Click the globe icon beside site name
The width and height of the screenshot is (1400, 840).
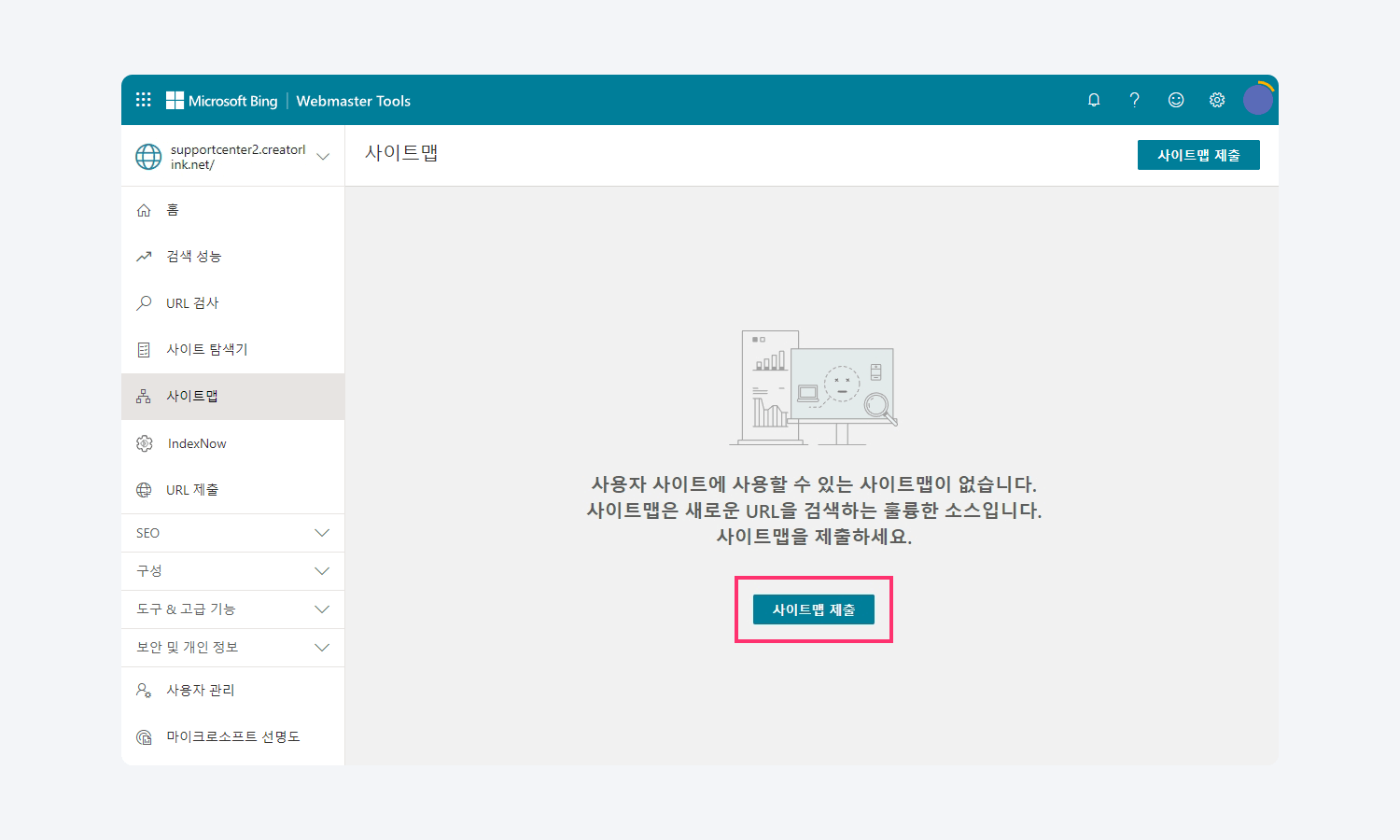(148, 157)
